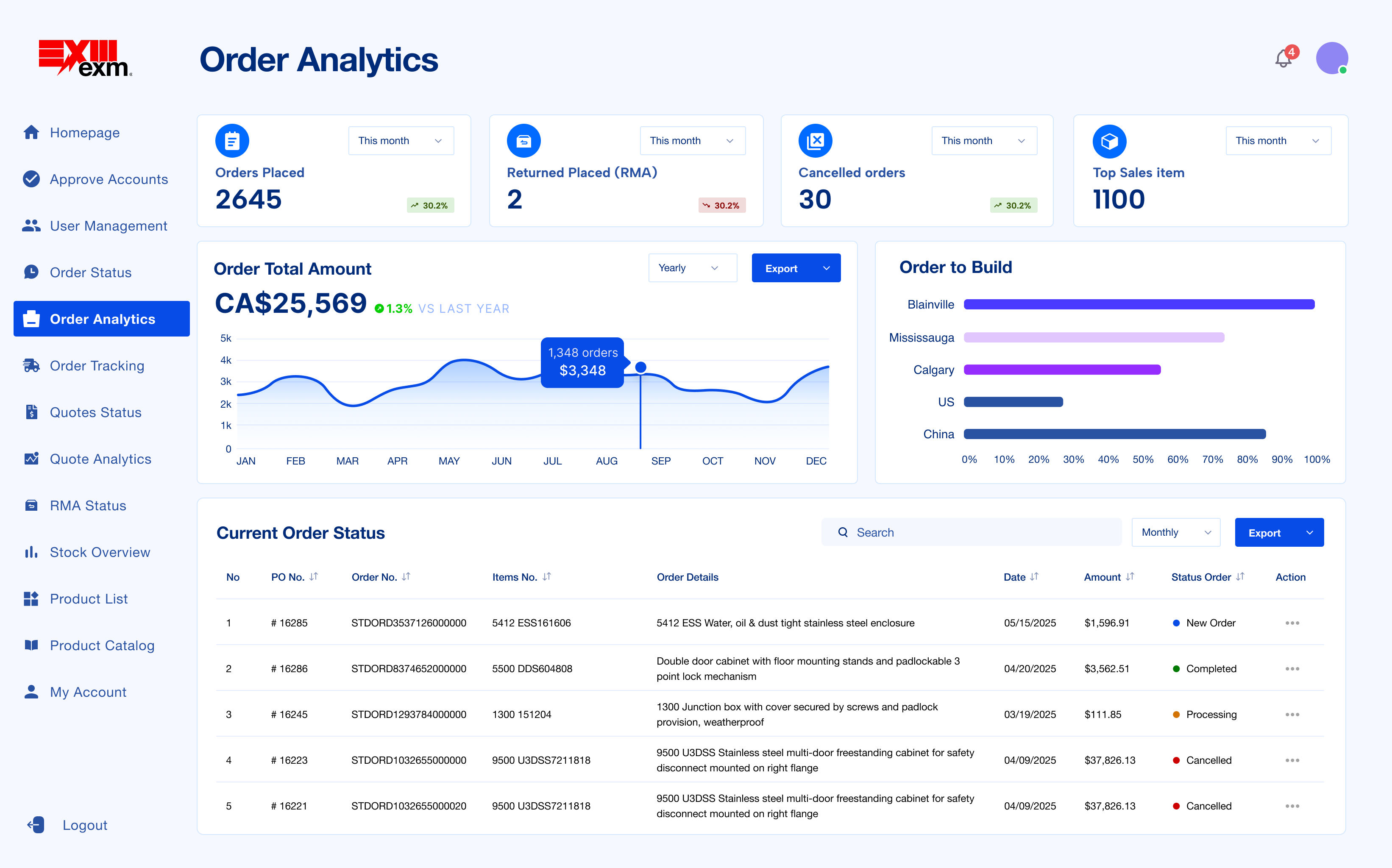This screenshot has width=1392, height=868.
Task: Click the Logout icon in sidebar
Action: coord(36,825)
